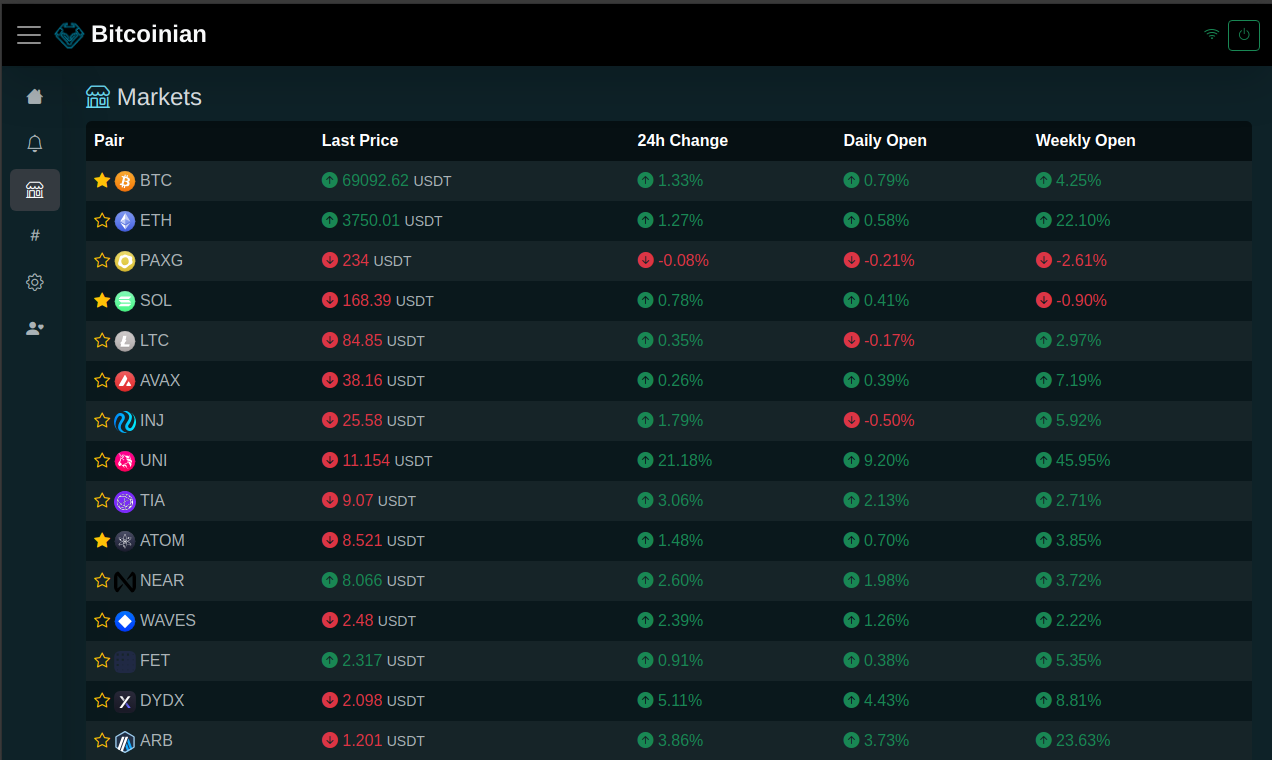This screenshot has width=1272, height=760.
Task: Unfavorite BTC with its star
Action: [x=102, y=180]
